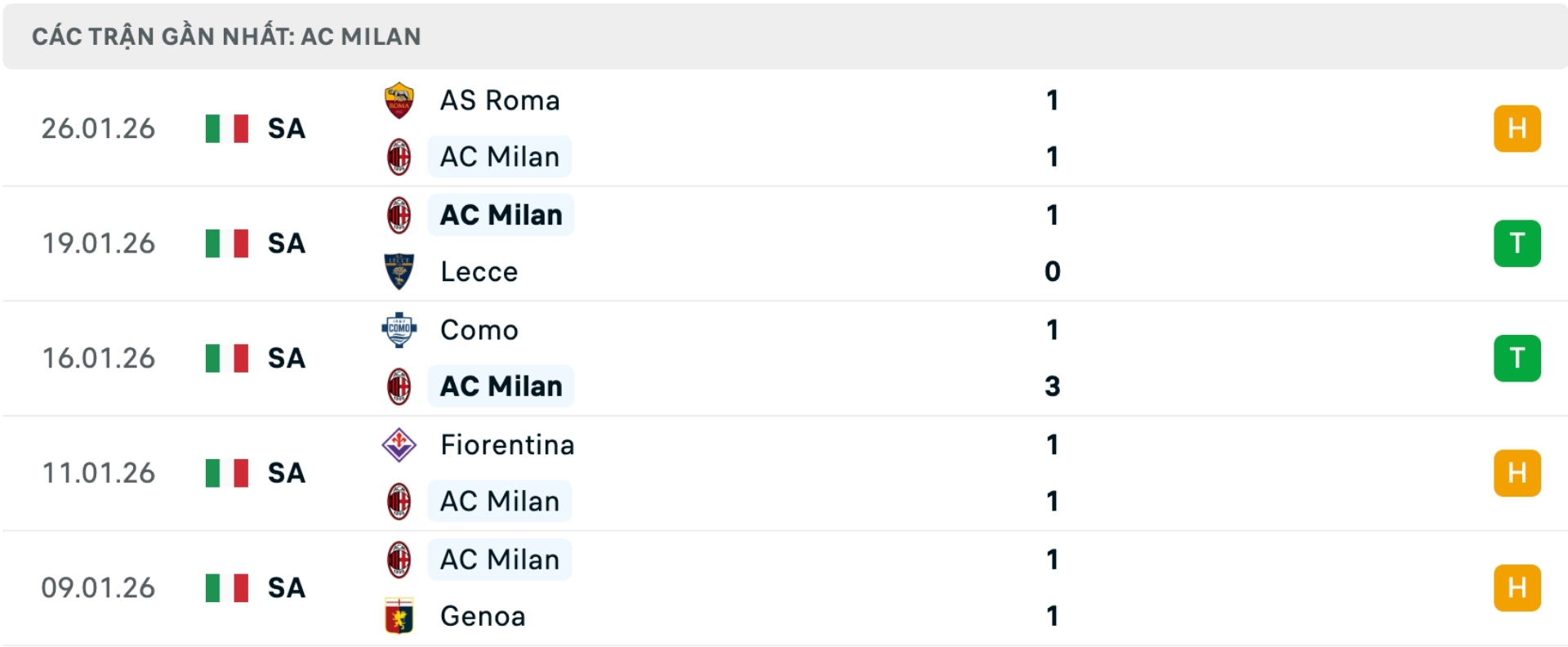Select the AC Milan logo in the Roma match
The height and width of the screenshot is (647, 1568).
(x=399, y=157)
